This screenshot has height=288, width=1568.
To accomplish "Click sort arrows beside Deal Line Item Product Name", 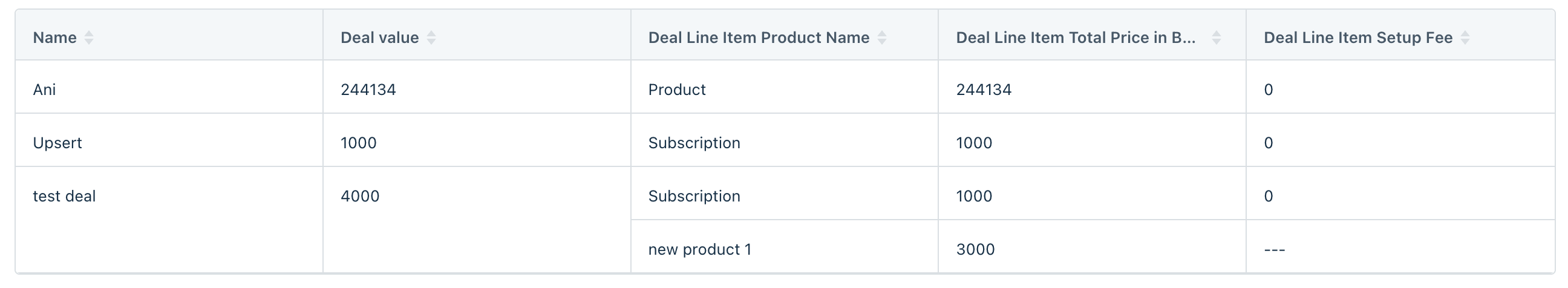I will click(881, 38).
